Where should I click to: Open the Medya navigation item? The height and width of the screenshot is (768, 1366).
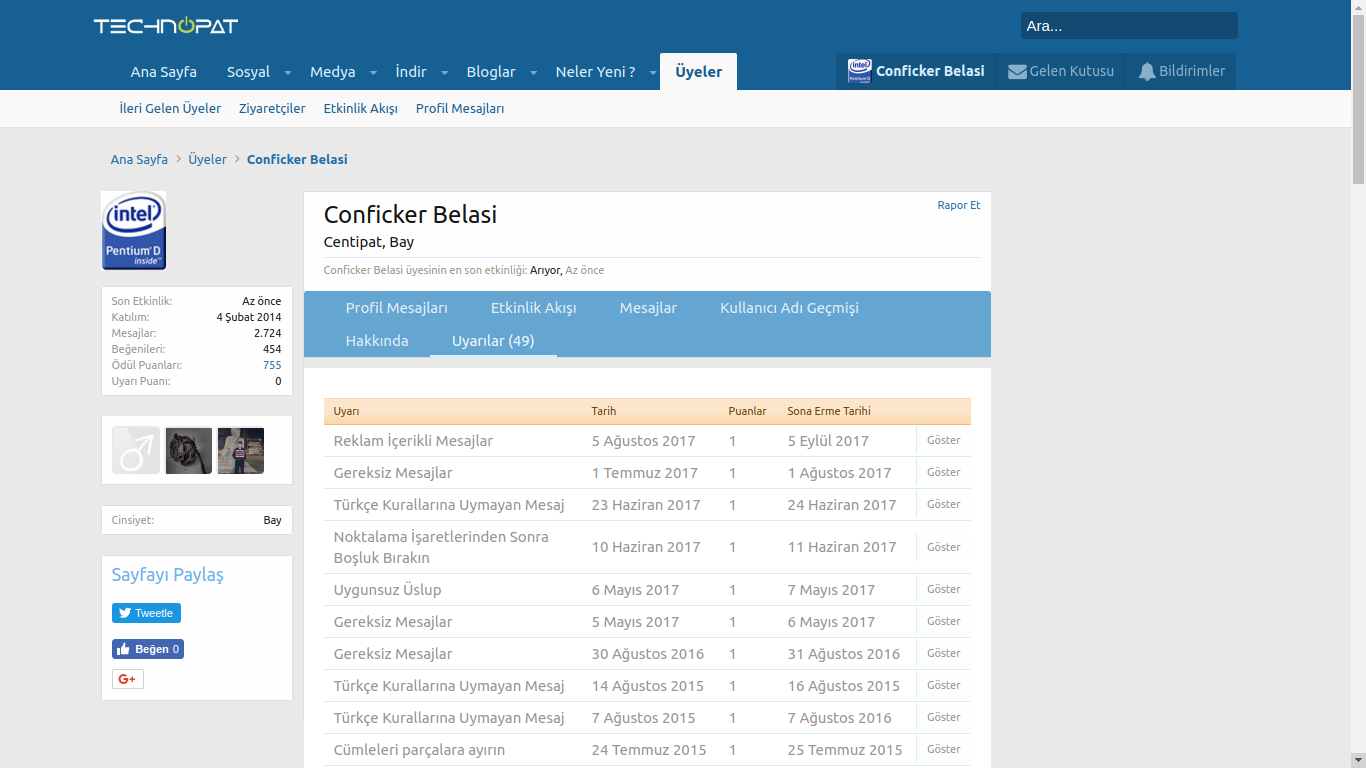(x=333, y=72)
